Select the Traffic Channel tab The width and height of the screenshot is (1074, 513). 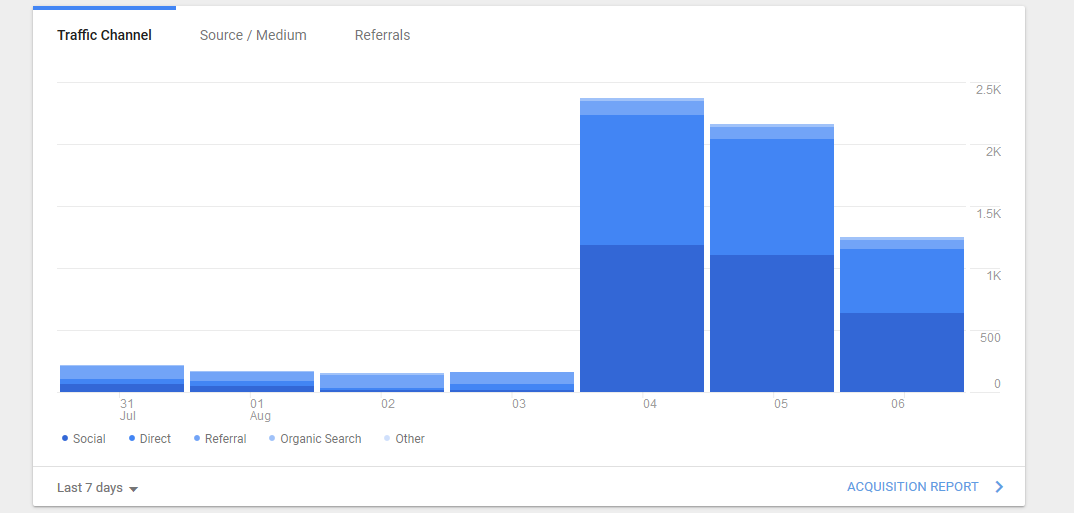[x=104, y=35]
